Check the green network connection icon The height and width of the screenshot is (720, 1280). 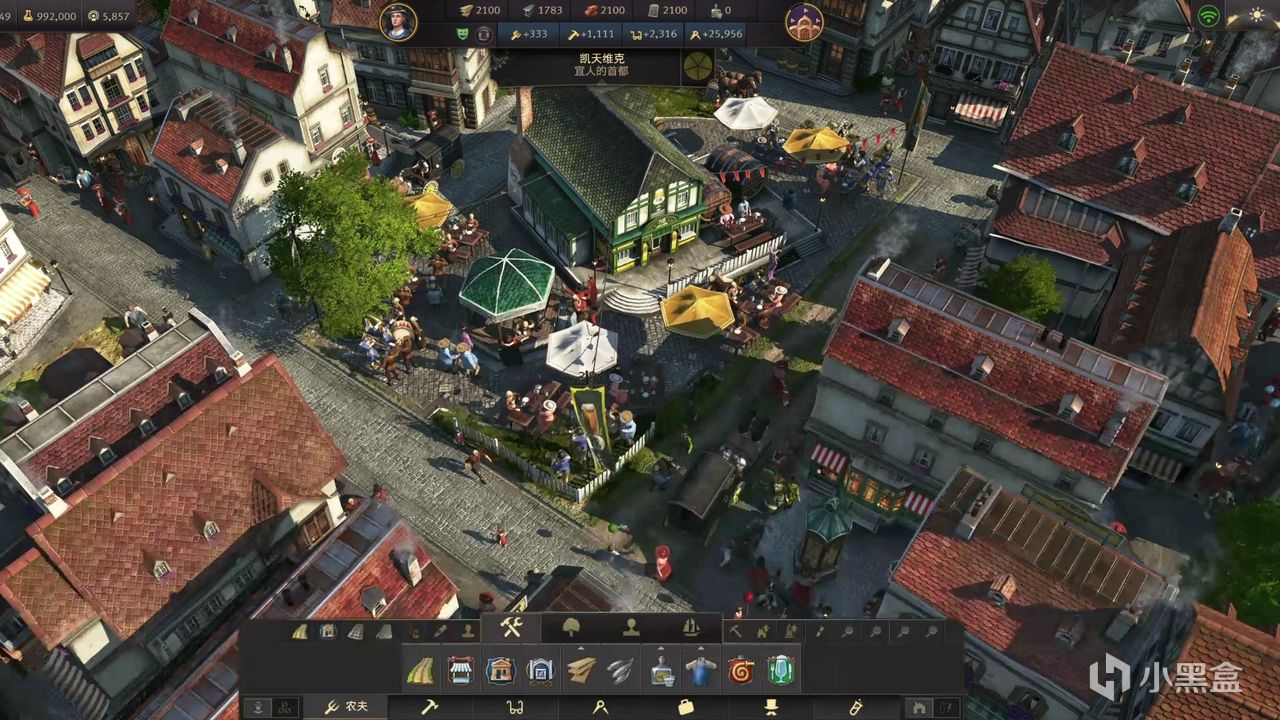[x=1209, y=16]
